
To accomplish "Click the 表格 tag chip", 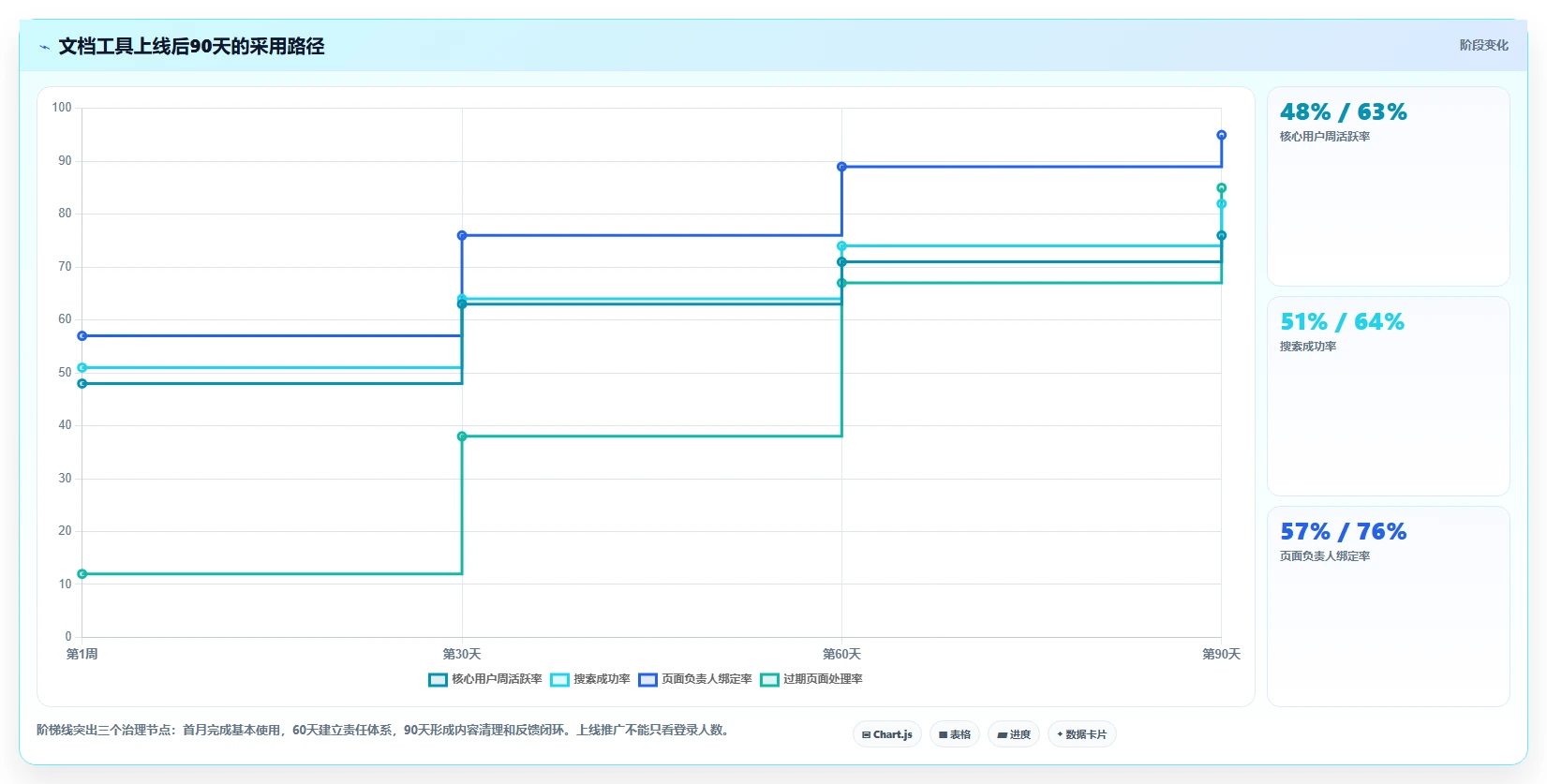I will (955, 734).
